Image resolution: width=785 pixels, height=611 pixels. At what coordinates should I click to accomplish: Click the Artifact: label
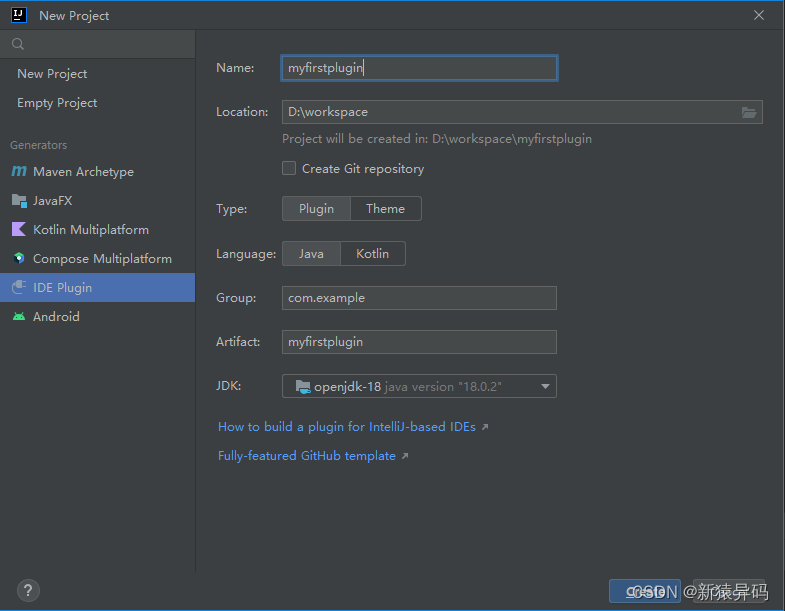[x=238, y=342]
